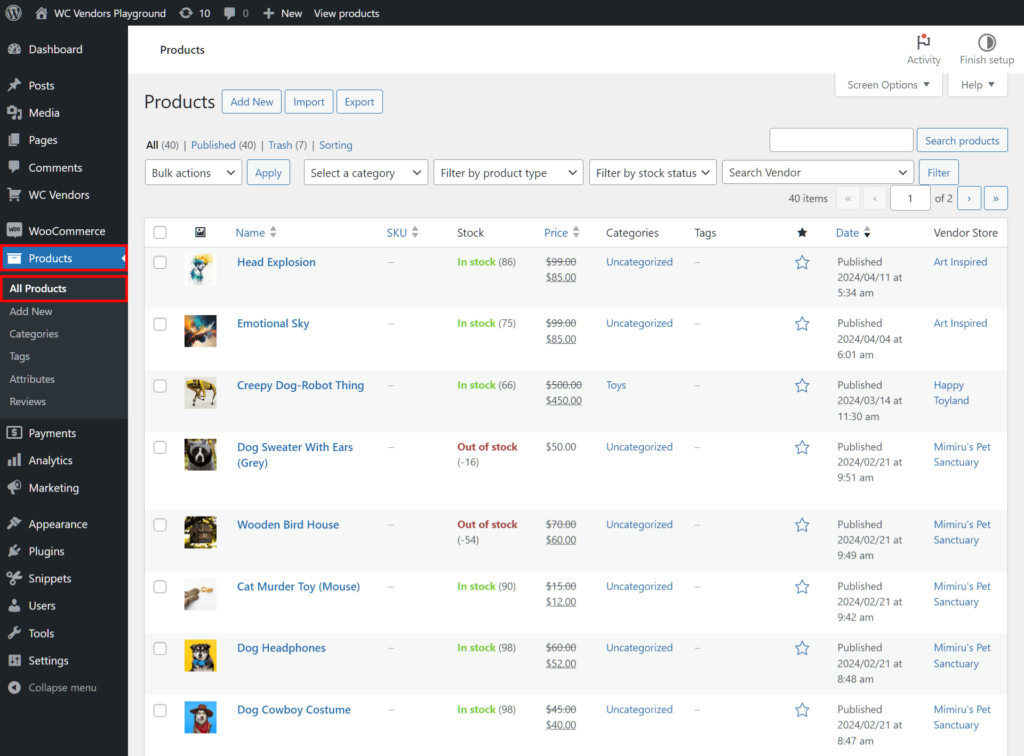The height and width of the screenshot is (756, 1024).
Task: Open Filter by stock status dropdown
Action: (652, 172)
